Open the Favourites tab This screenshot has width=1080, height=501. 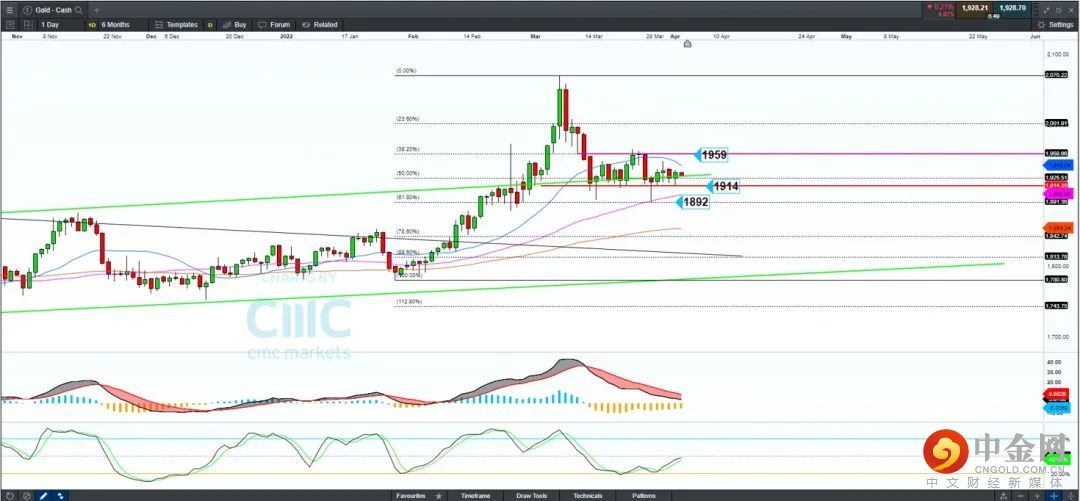coord(411,495)
